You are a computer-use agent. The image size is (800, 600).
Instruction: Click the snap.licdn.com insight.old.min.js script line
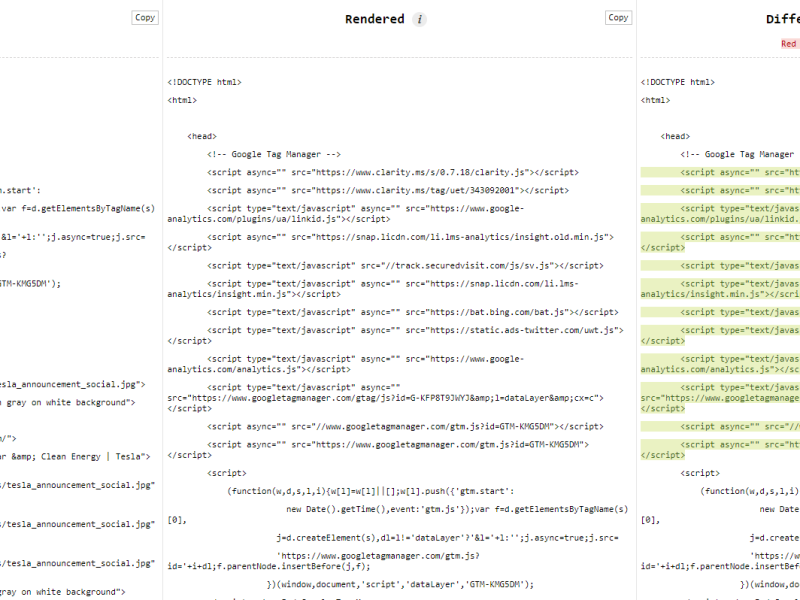410,237
